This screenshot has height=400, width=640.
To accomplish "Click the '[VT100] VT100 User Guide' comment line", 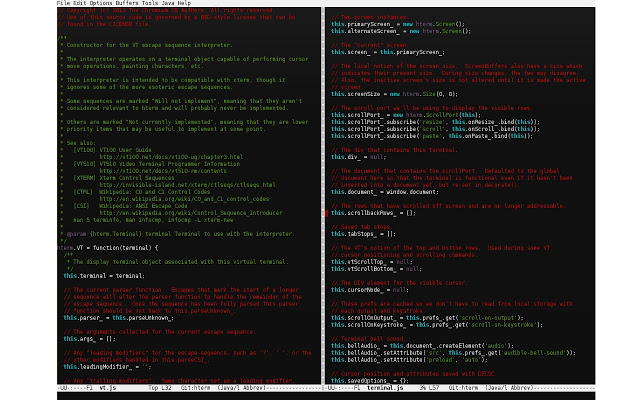I will click(x=112, y=150).
